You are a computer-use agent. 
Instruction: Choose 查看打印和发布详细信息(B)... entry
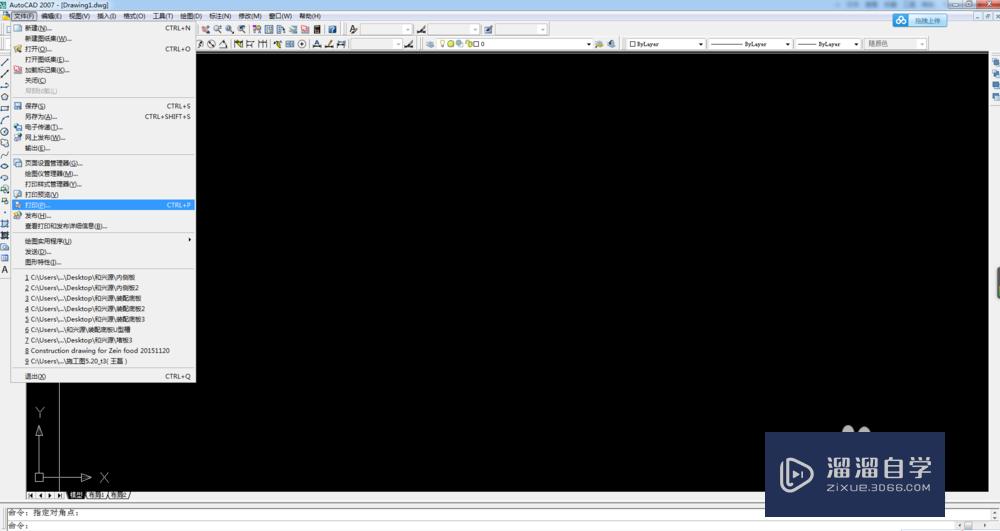pos(103,226)
